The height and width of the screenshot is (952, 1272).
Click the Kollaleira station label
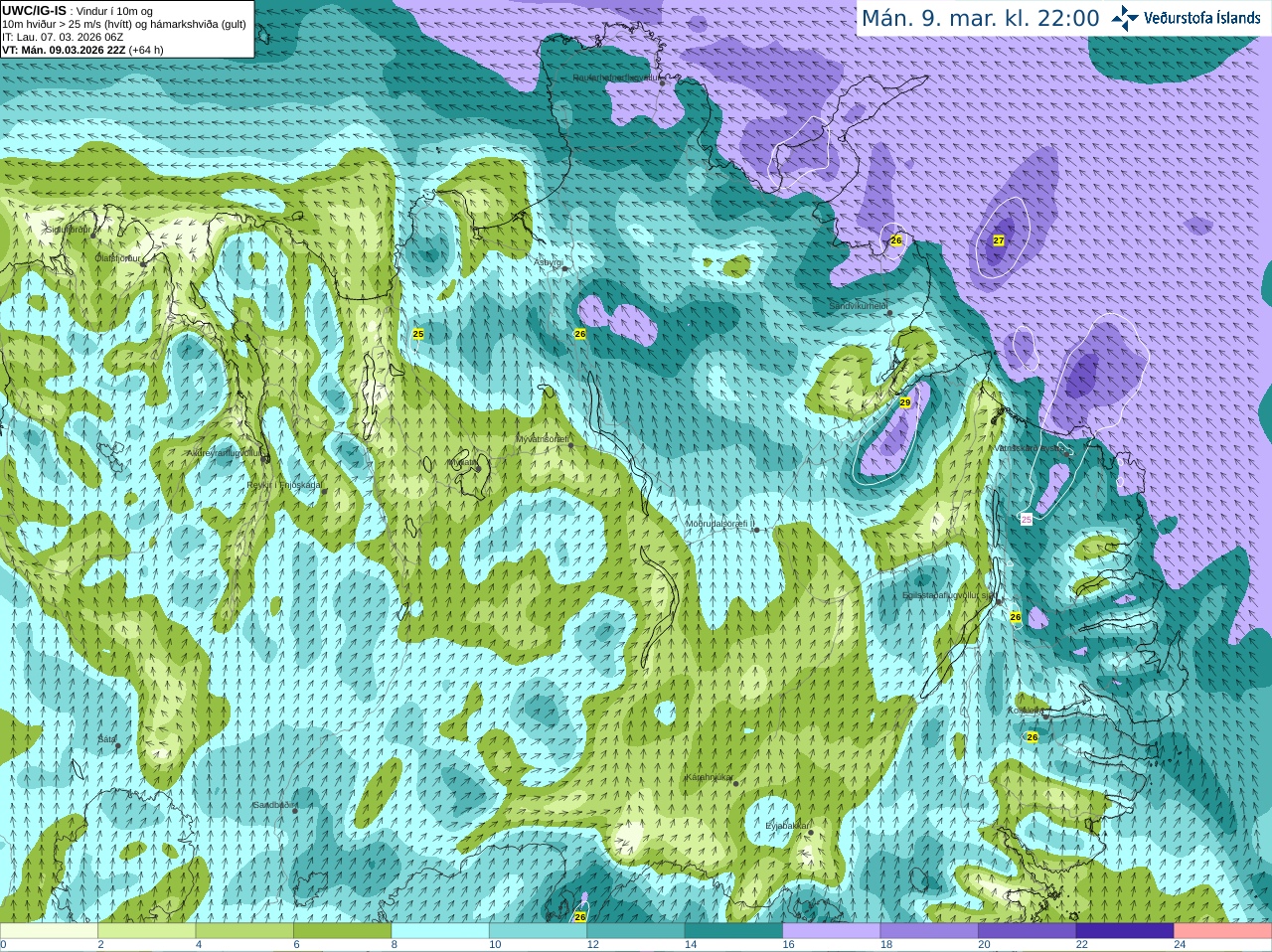point(1026,710)
